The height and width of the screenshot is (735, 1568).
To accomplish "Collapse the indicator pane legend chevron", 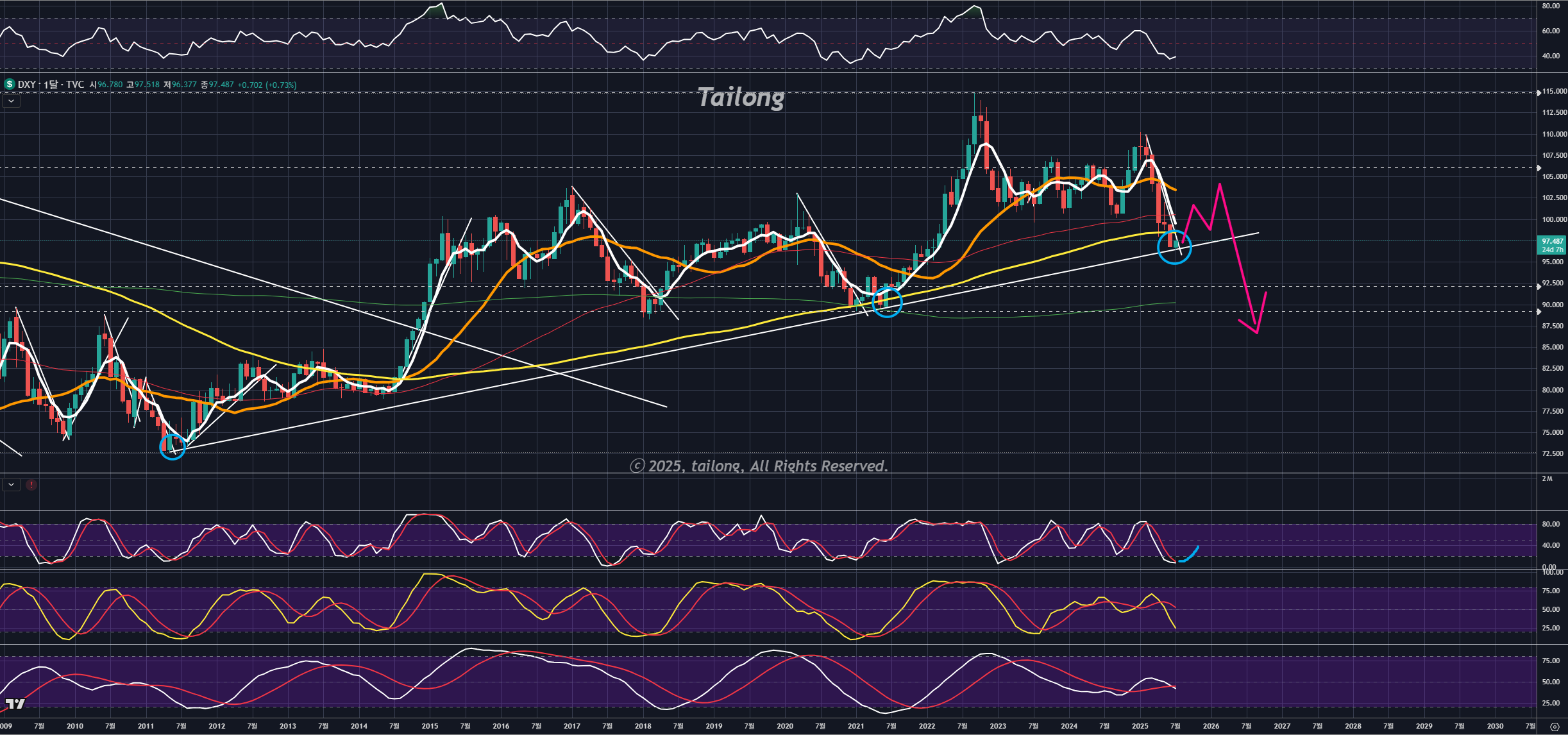I will [11, 485].
